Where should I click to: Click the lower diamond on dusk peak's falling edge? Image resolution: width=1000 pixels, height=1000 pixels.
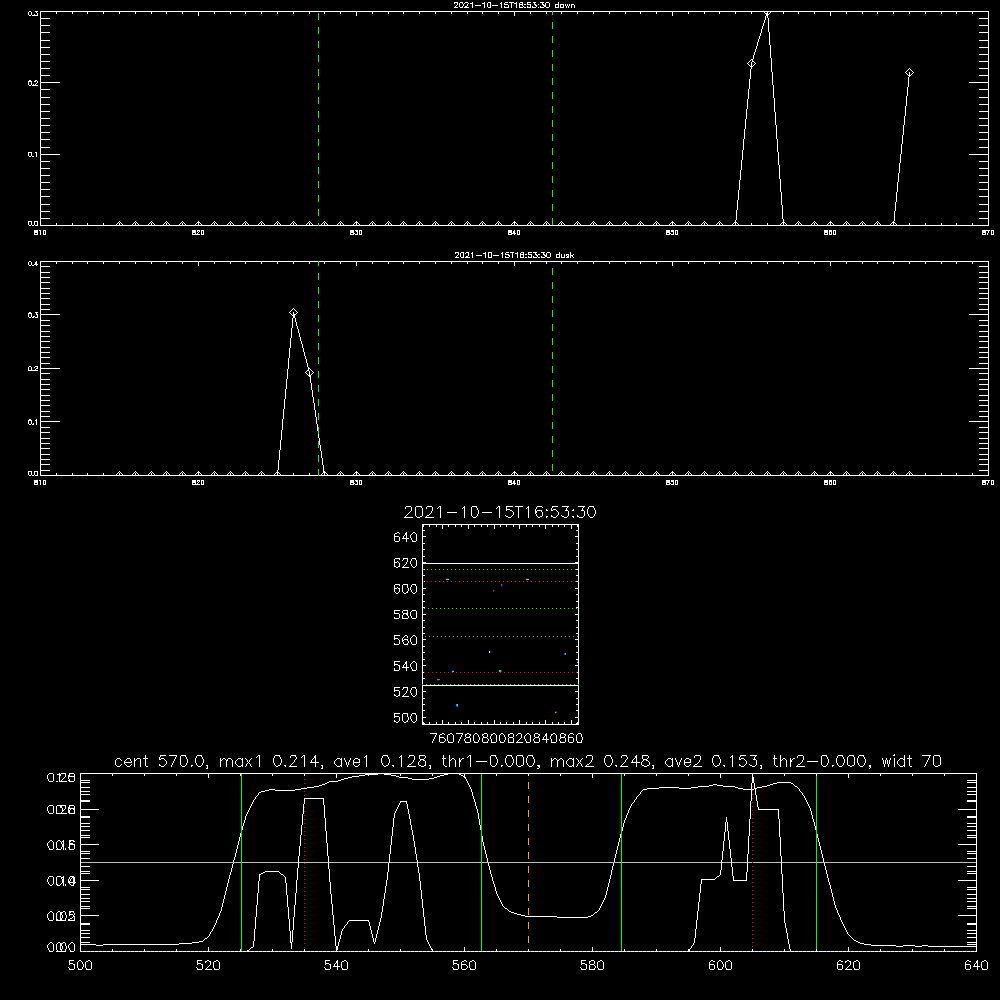pos(309,372)
